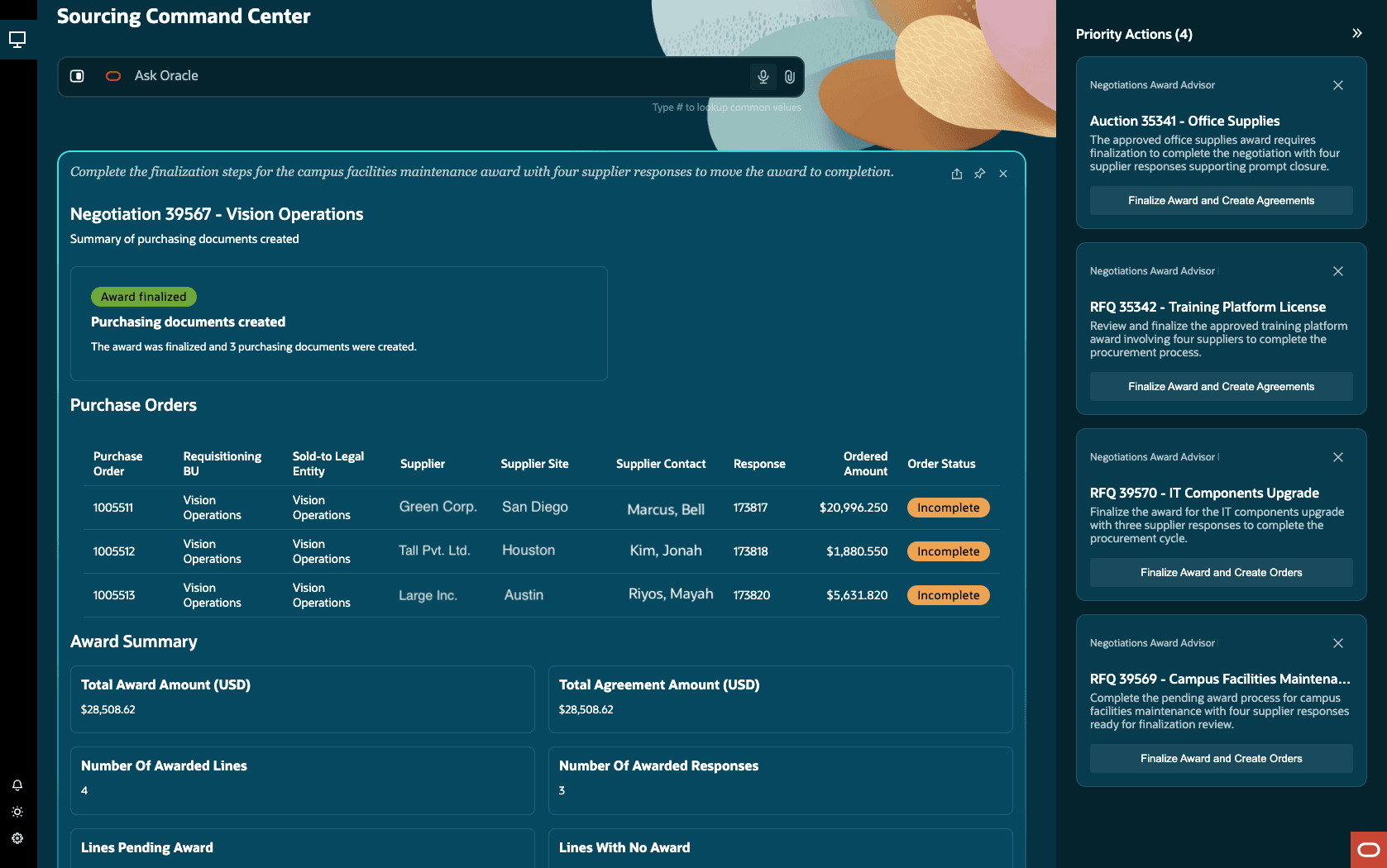Select purchase order 1005513 row
This screenshot has height=868, width=1387.
542,595
